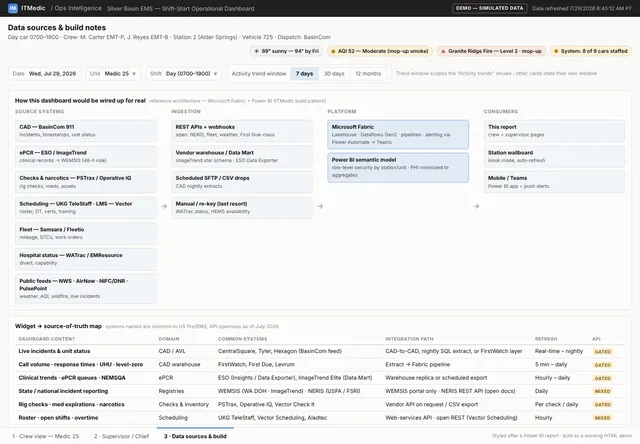This screenshot has height=444, width=640.
Task: Click the DASHBOARD CONTENT column header
Action: (x=47, y=339)
